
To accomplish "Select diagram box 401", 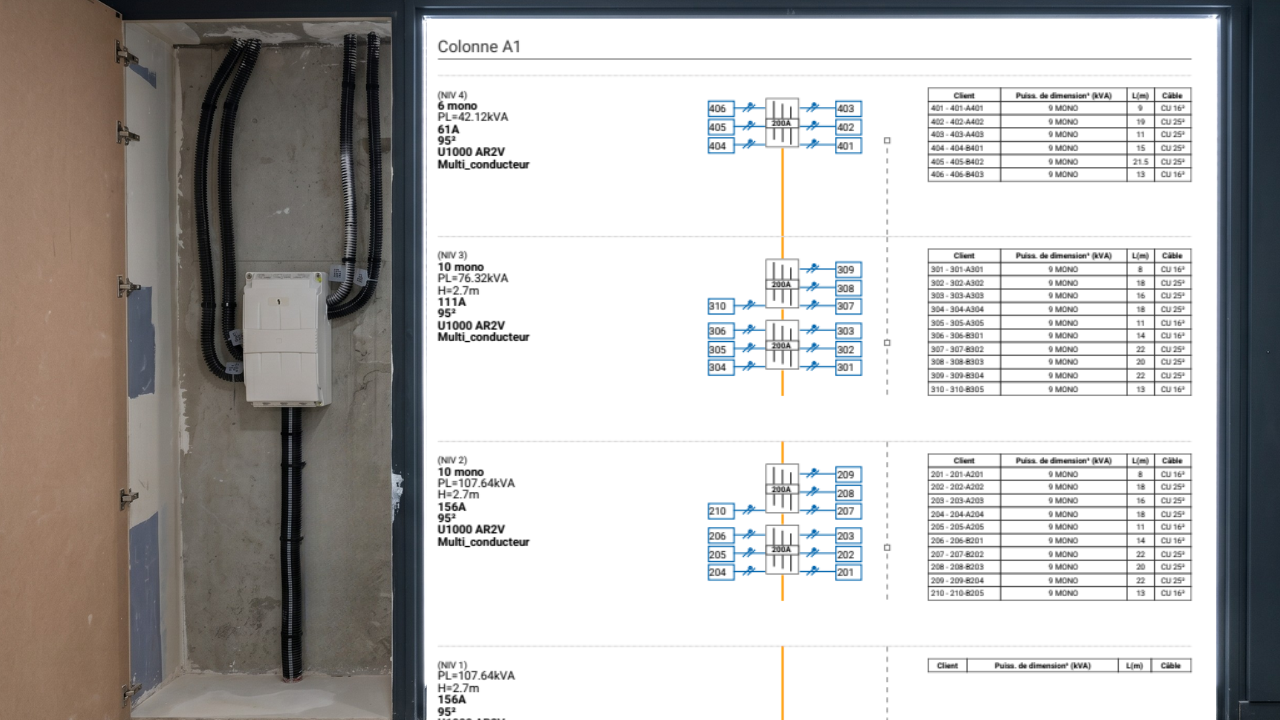I will coord(847,146).
